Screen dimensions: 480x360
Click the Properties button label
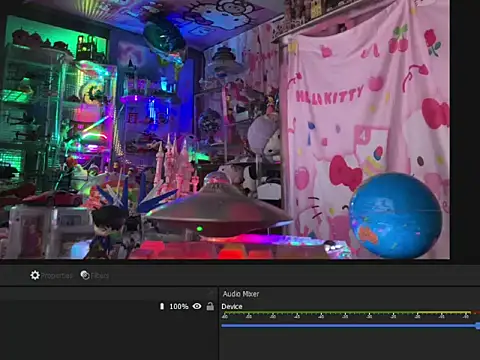pyautogui.click(x=56, y=276)
